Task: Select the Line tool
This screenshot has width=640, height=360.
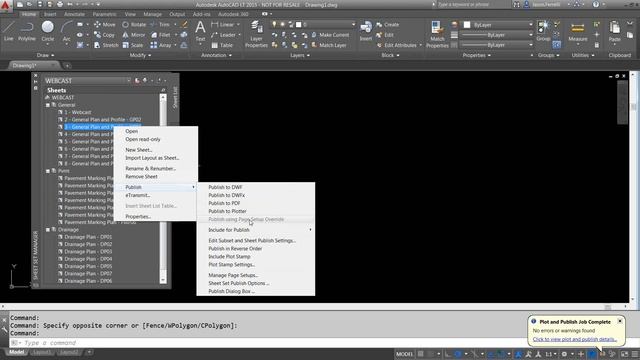Action: coord(9,31)
